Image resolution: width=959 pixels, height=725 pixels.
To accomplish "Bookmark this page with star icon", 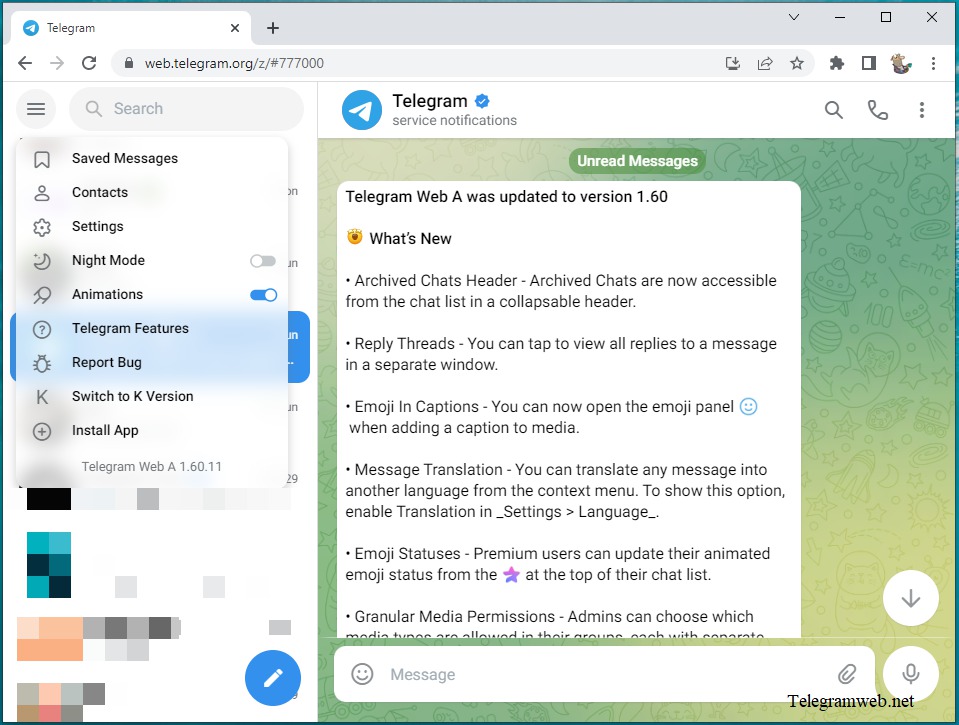I will [x=796, y=63].
